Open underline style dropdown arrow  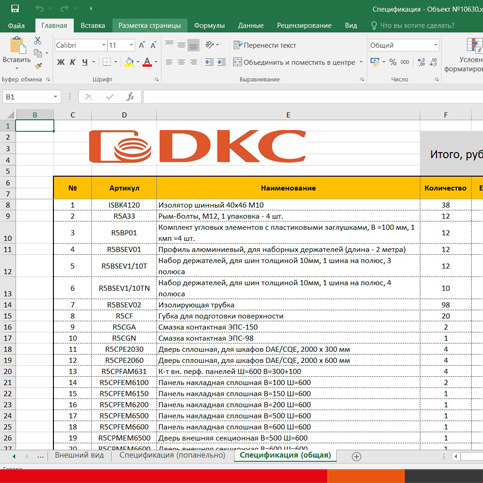click(93, 62)
